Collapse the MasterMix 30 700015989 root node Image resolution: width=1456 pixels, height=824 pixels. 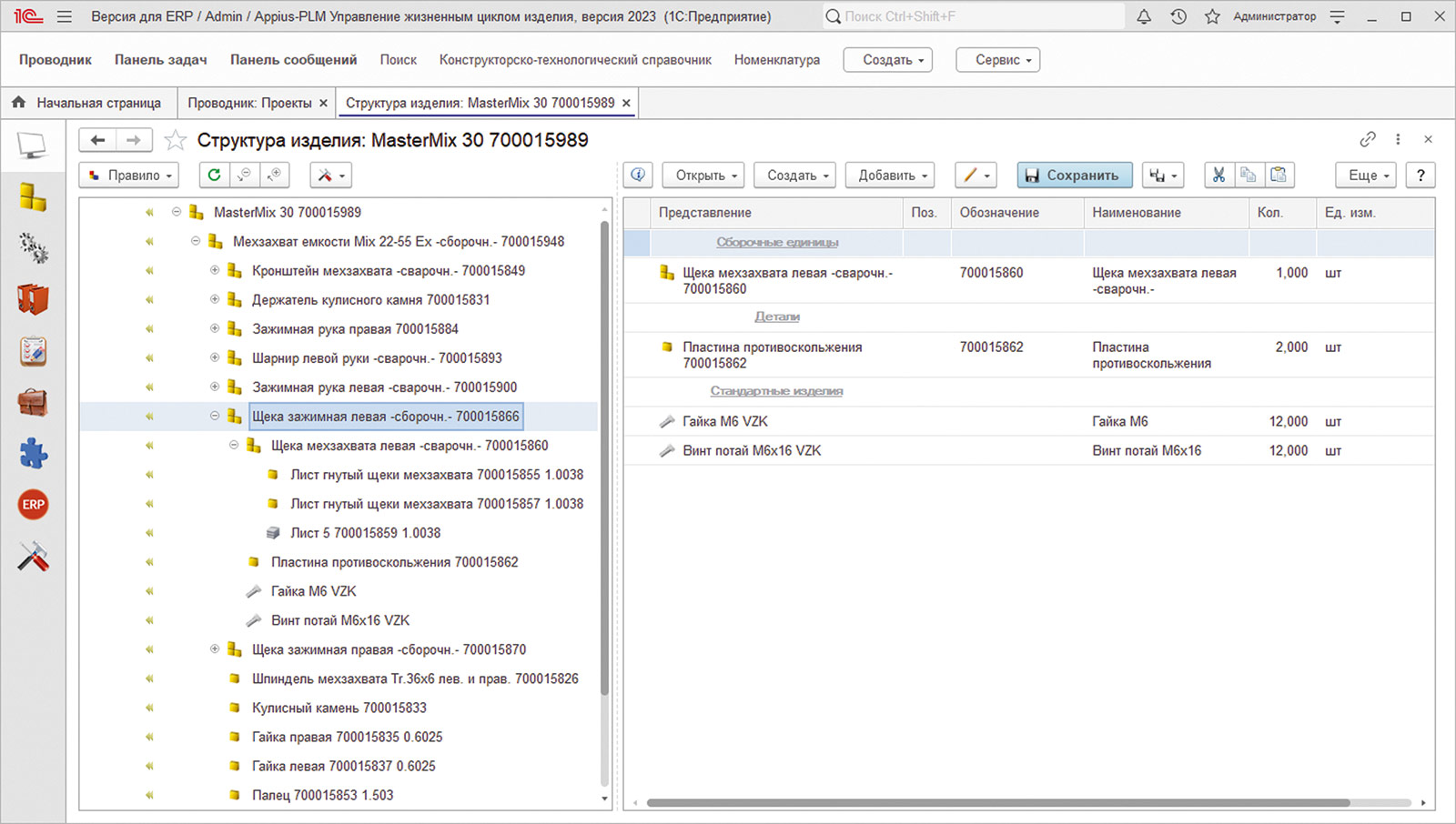[x=177, y=212]
